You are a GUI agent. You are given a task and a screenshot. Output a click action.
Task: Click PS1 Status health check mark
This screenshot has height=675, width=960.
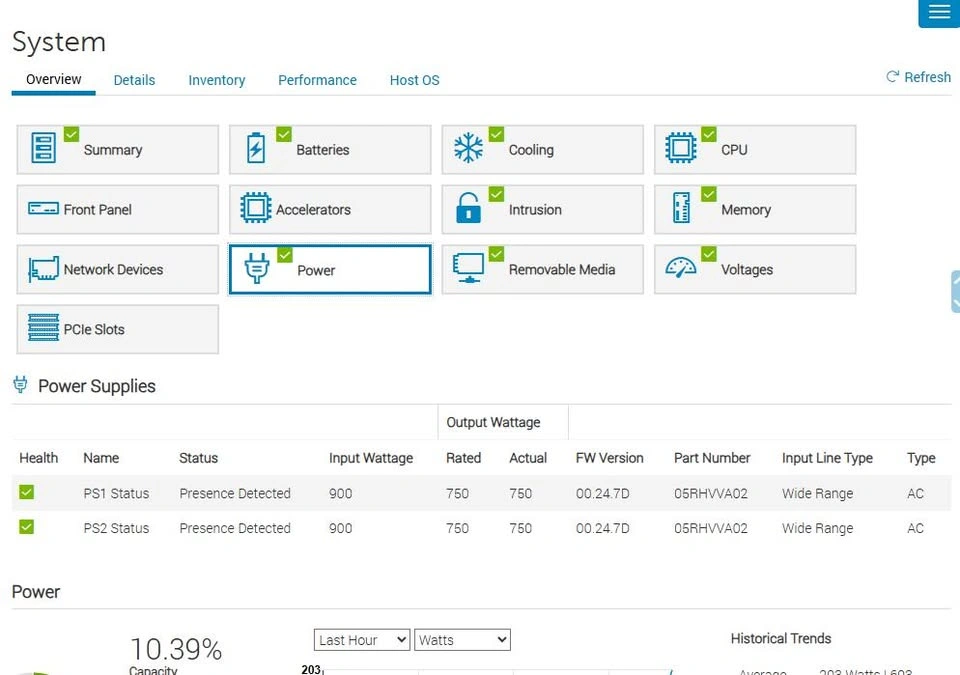pos(27,492)
